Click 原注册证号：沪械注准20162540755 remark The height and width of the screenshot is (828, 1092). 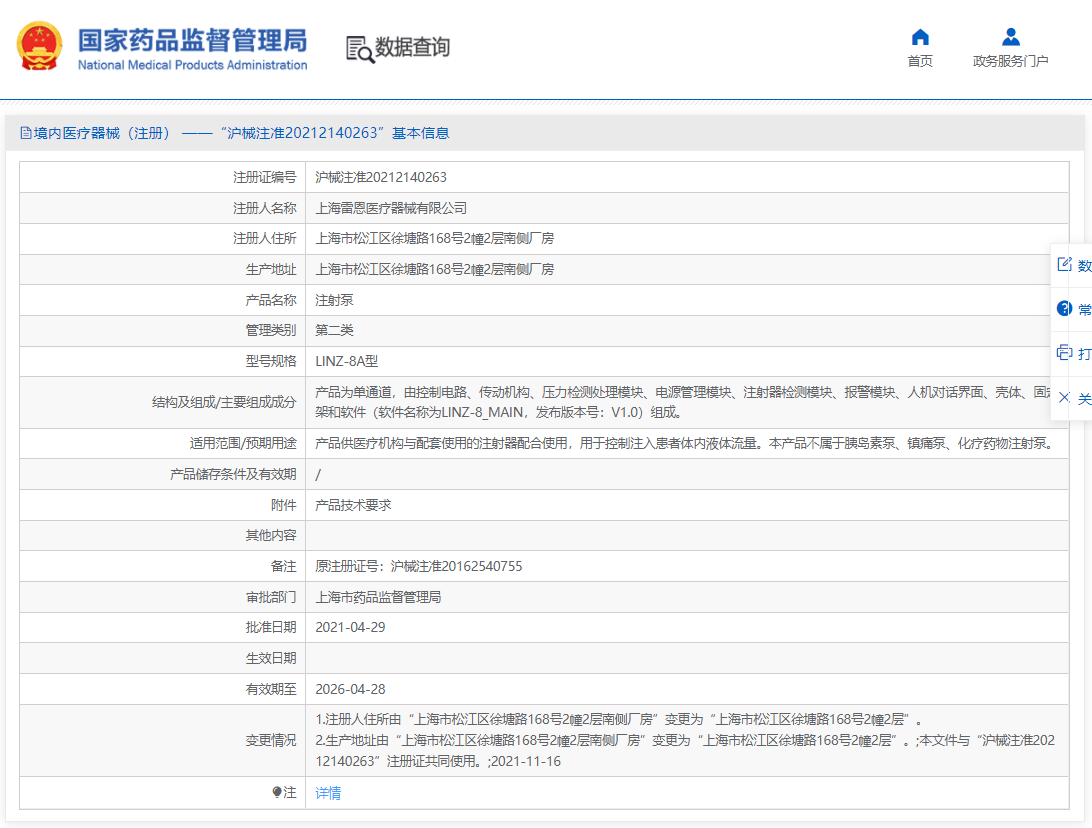pos(419,567)
